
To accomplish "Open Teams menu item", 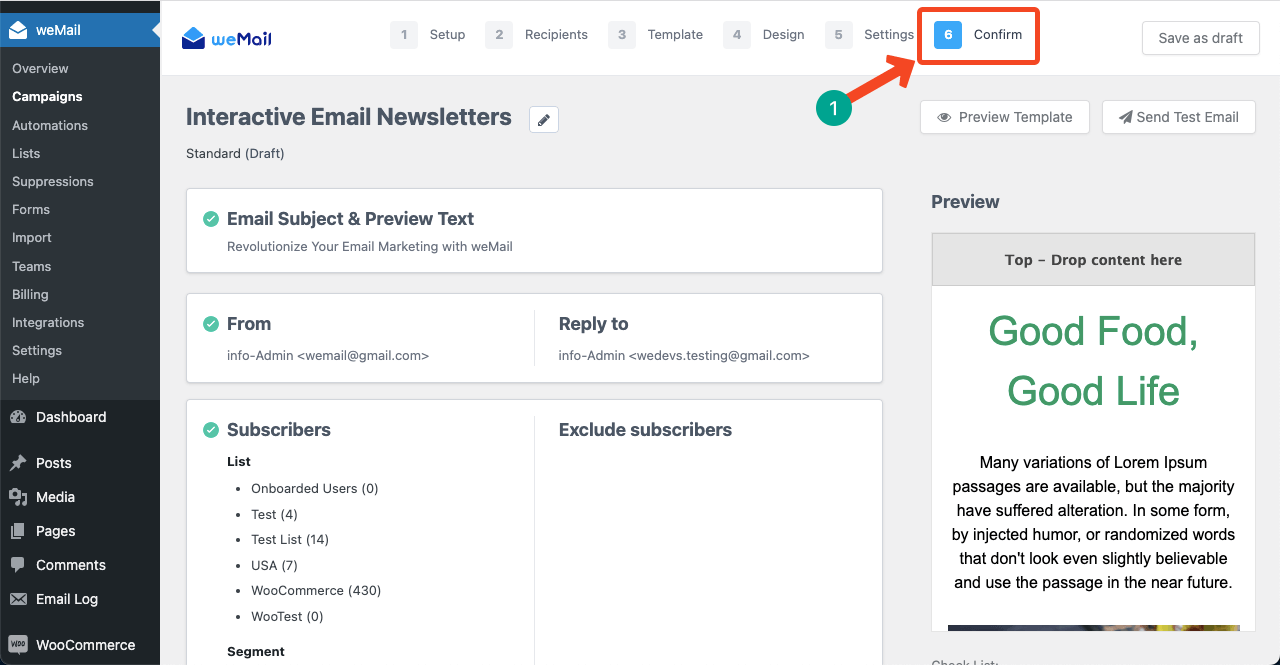I will (31, 266).
